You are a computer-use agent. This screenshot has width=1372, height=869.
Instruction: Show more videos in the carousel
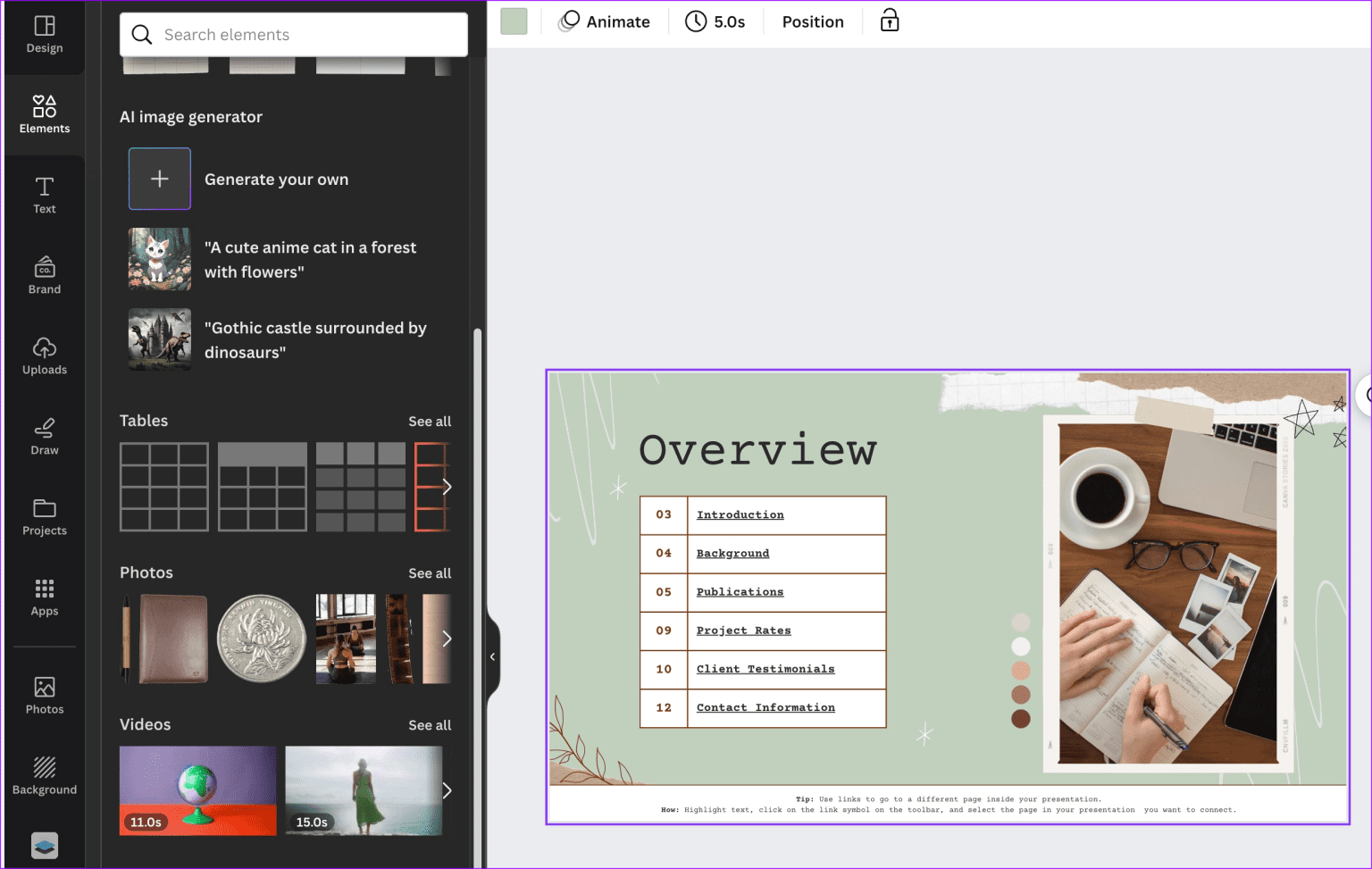(446, 790)
